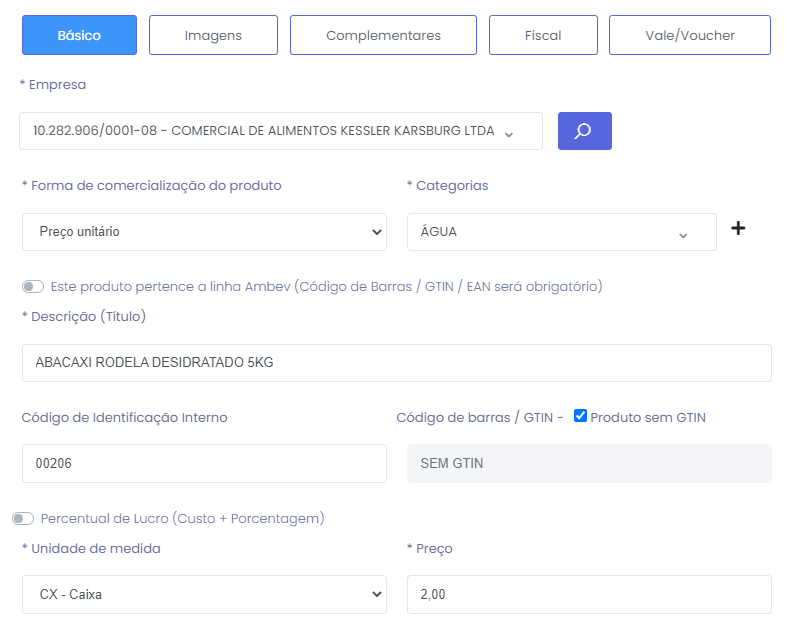Screen dimensions: 788x624
Task: Open the Empresa dropdown
Action: [x=280, y=131]
